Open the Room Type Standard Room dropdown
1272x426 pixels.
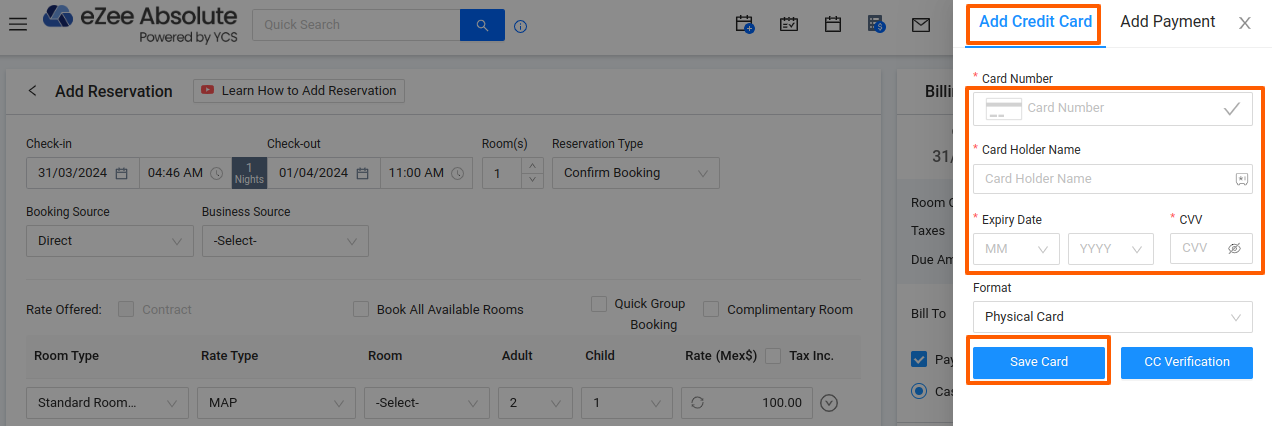pyautogui.click(x=107, y=403)
